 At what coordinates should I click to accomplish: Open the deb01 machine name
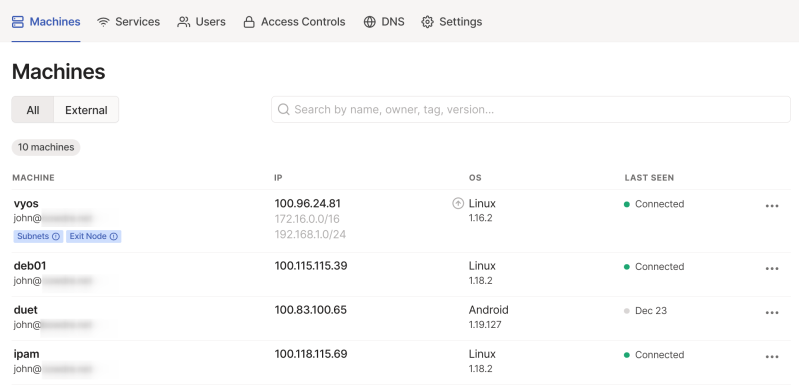(x=30, y=266)
